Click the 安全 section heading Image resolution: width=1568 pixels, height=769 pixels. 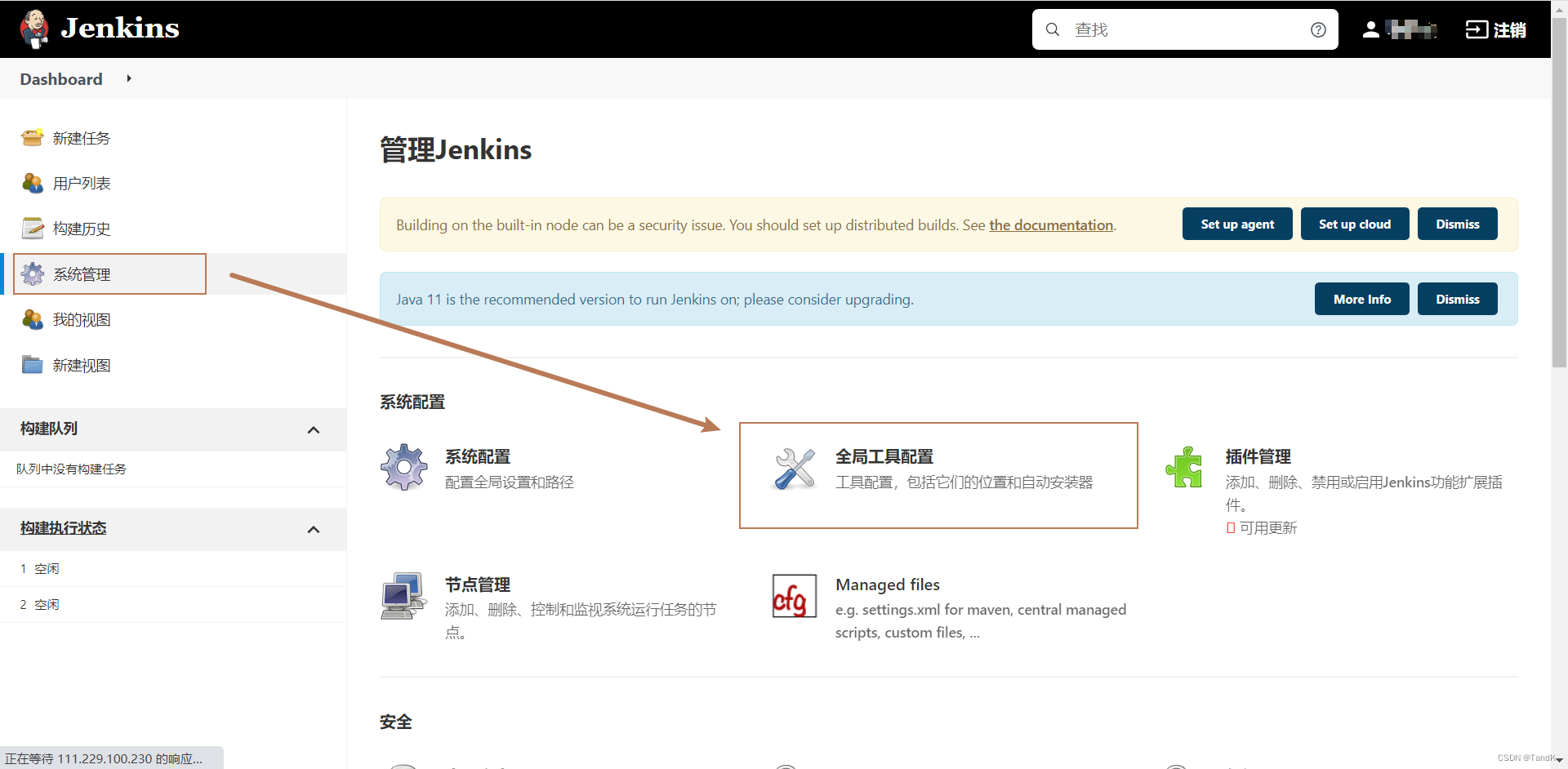click(x=396, y=722)
